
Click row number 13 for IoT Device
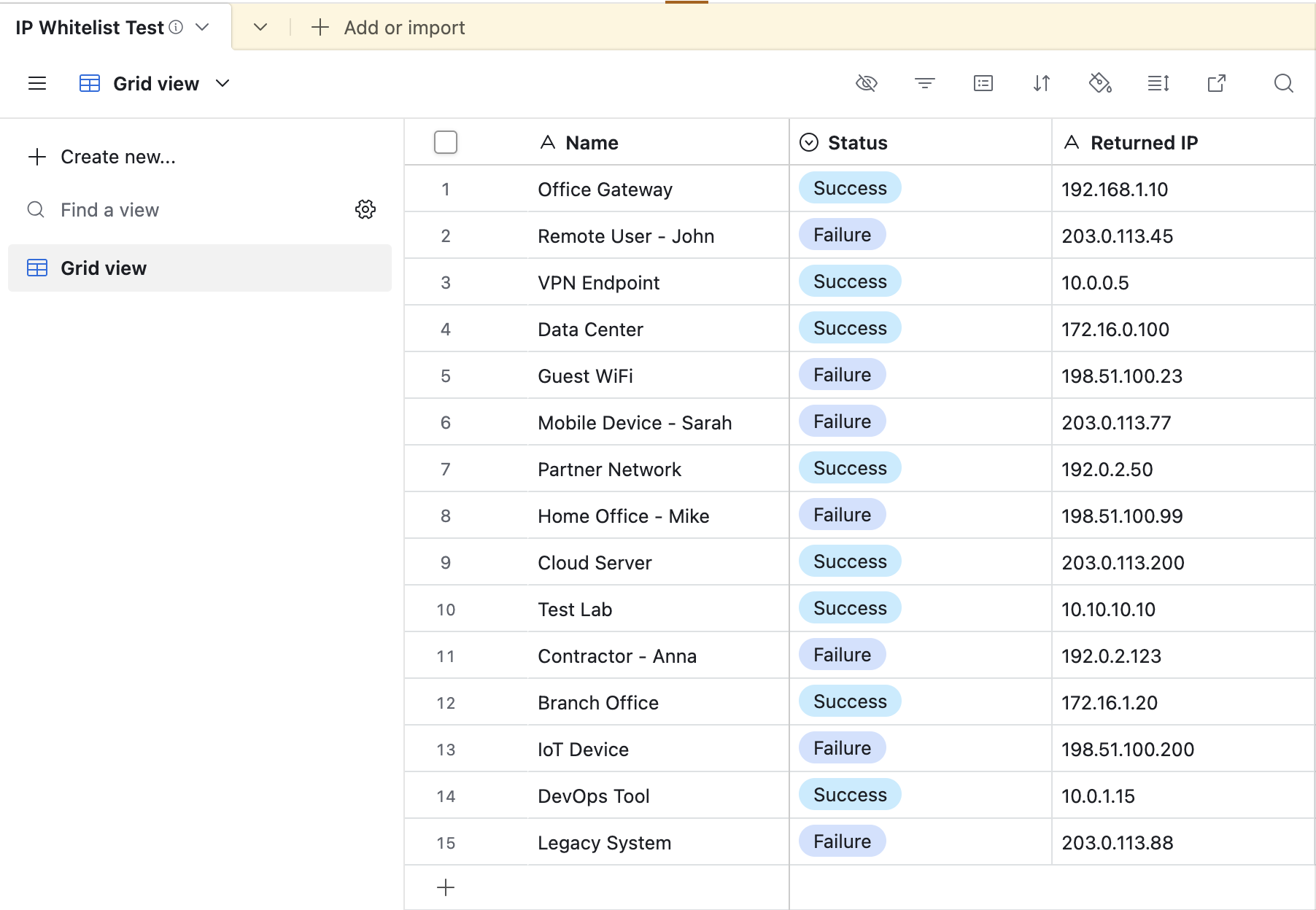(445, 749)
